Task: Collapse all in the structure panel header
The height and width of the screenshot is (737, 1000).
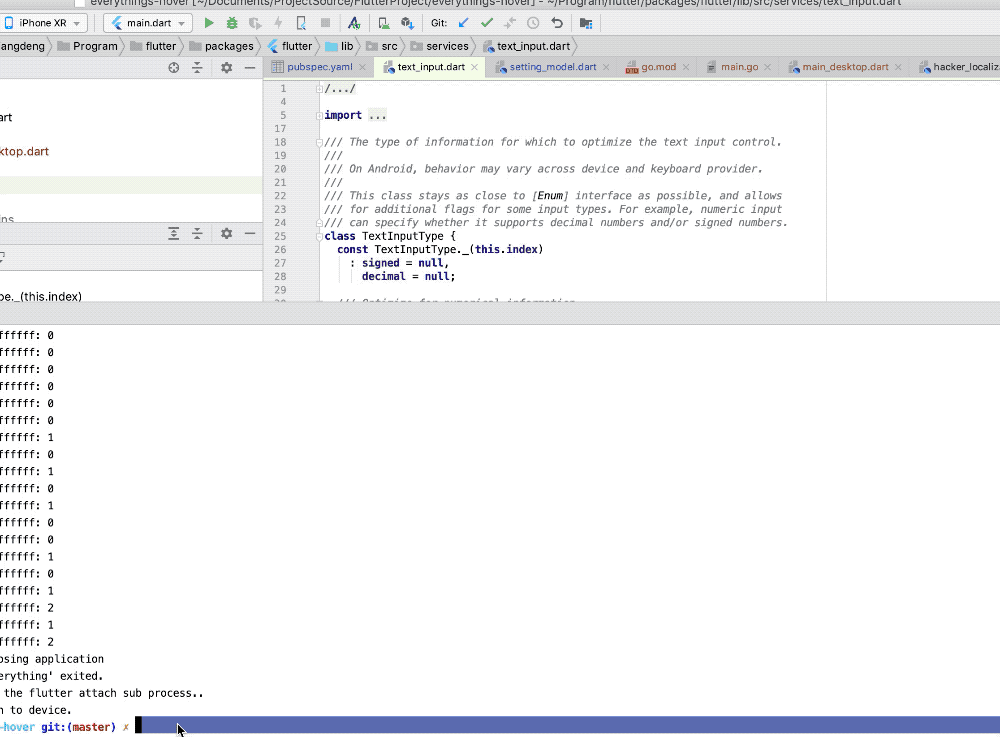Action: 197,233
